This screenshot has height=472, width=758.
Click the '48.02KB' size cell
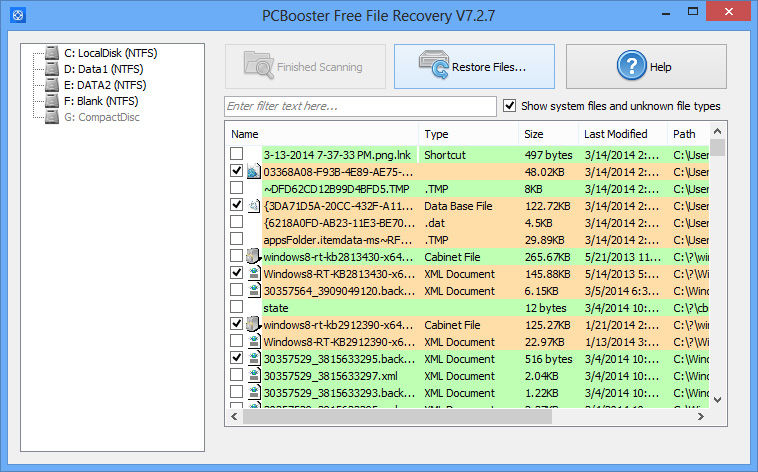(x=545, y=172)
